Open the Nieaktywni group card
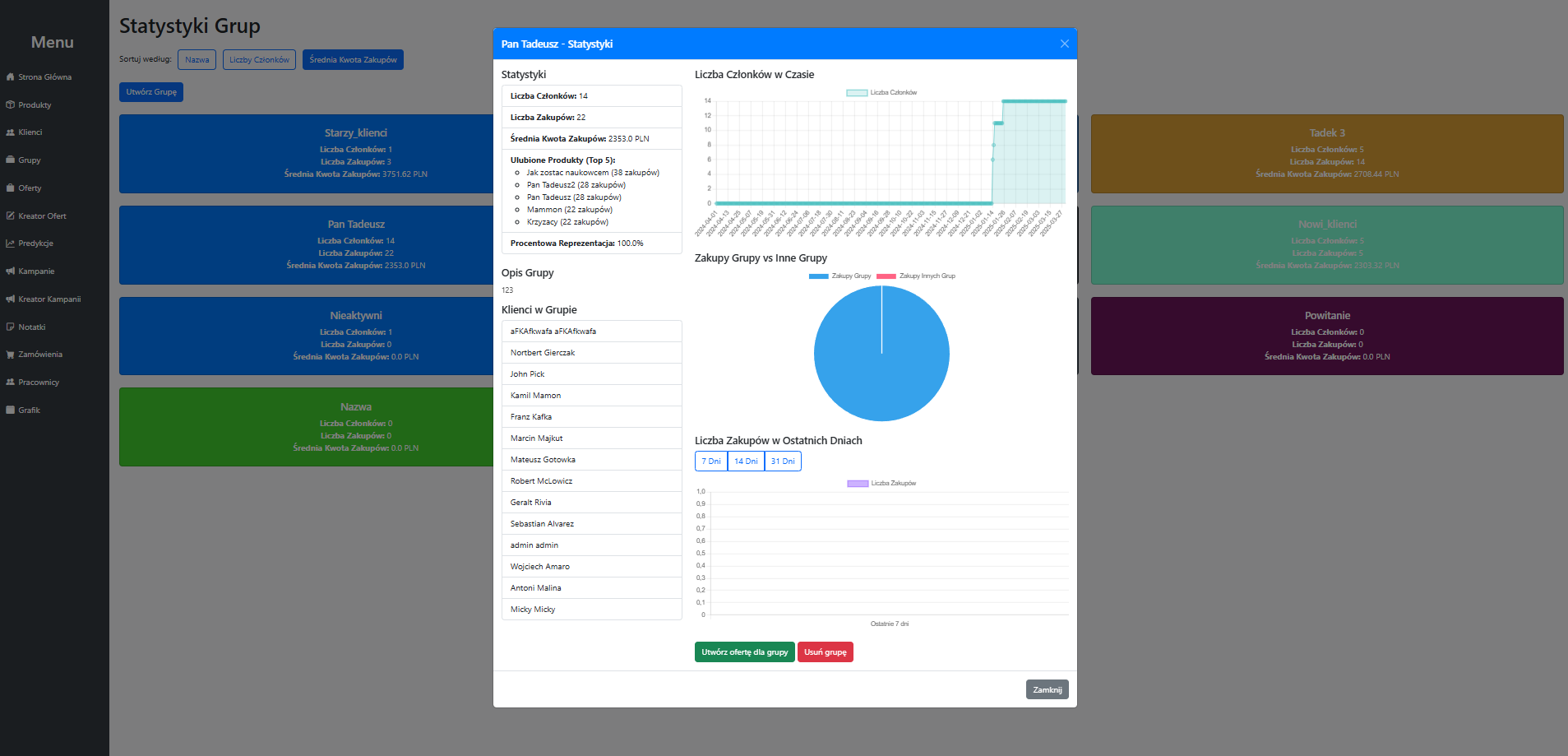 [306, 336]
